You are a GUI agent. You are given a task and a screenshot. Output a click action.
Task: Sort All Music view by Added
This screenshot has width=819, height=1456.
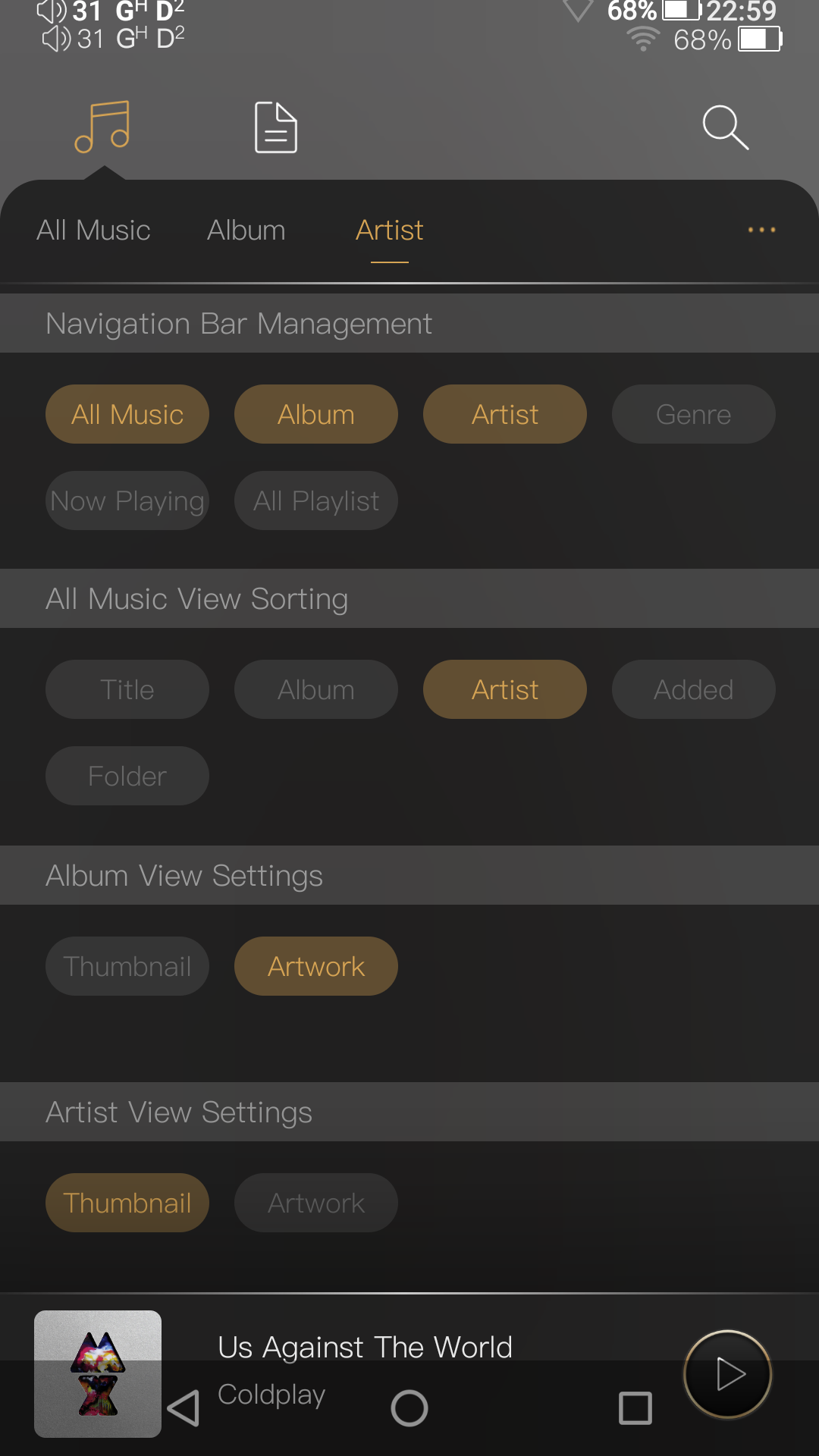click(x=693, y=689)
